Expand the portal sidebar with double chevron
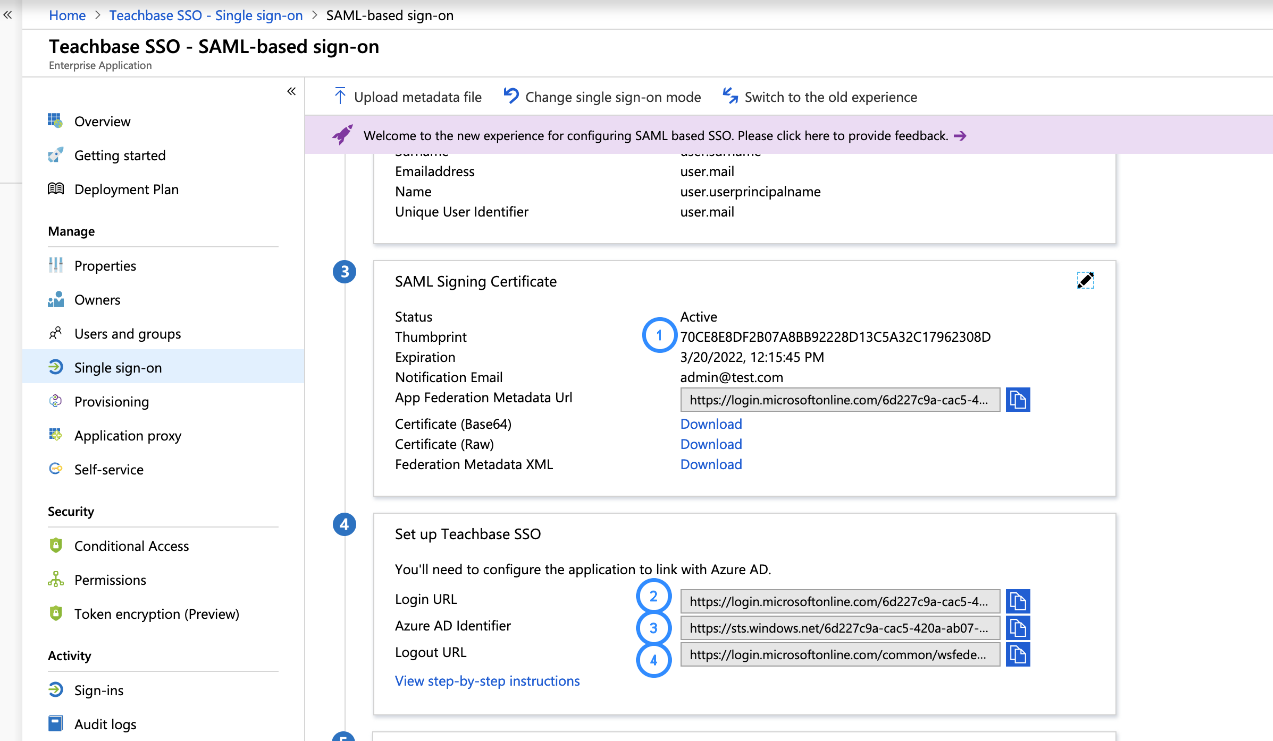This screenshot has height=741, width=1273. 8,16
